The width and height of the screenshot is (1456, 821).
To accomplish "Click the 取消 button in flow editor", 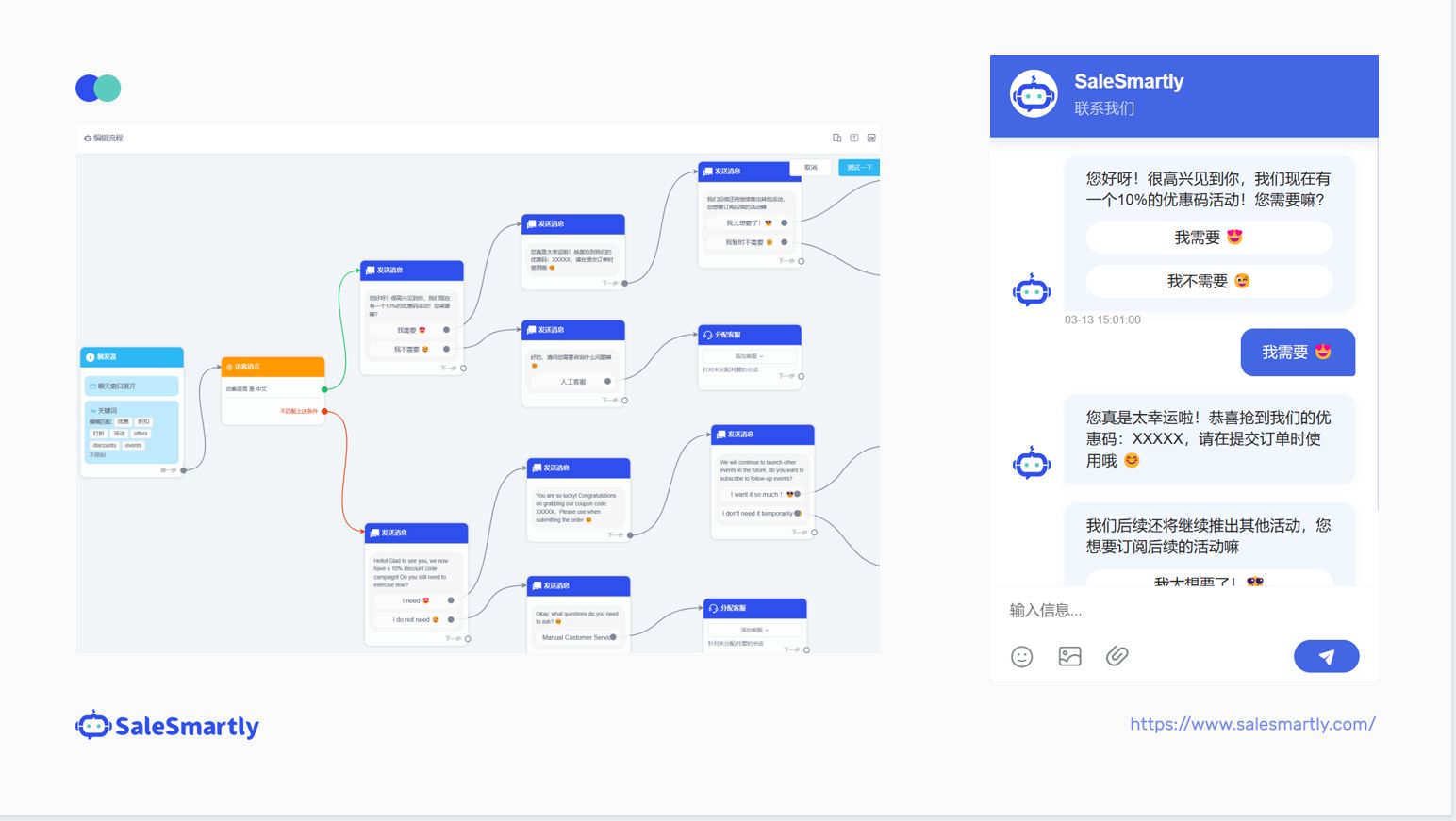I will click(x=811, y=168).
